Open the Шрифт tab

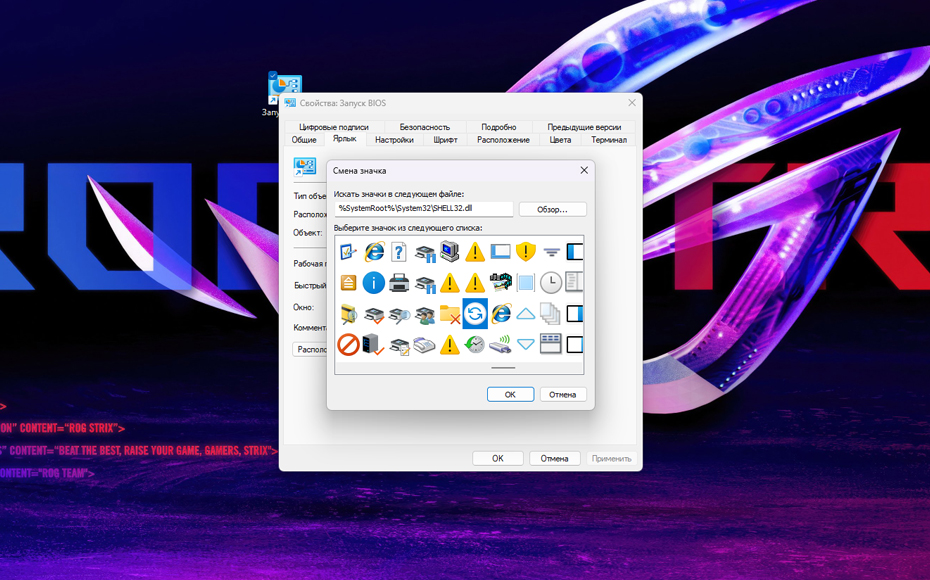point(445,140)
